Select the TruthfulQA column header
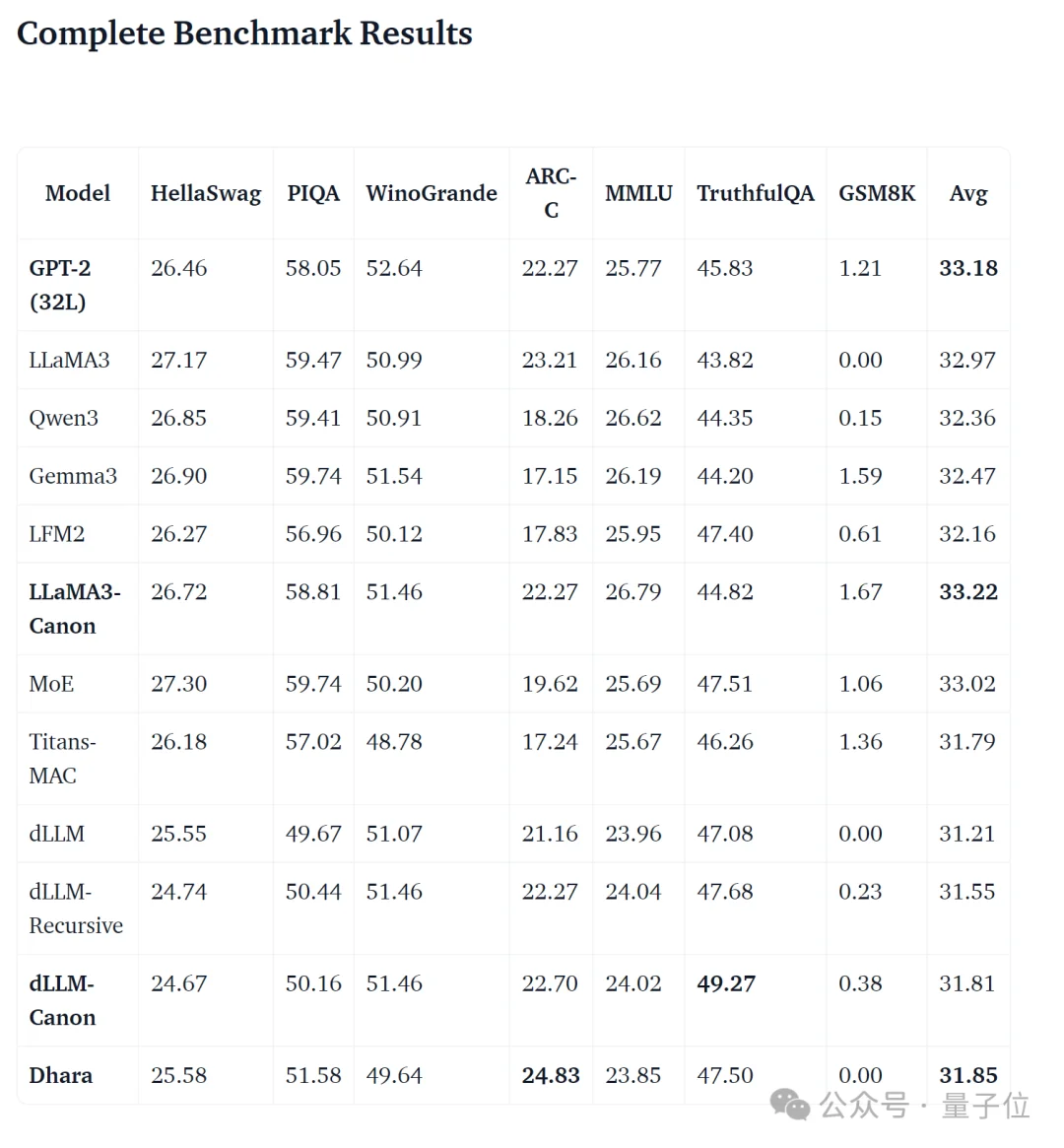 point(756,193)
